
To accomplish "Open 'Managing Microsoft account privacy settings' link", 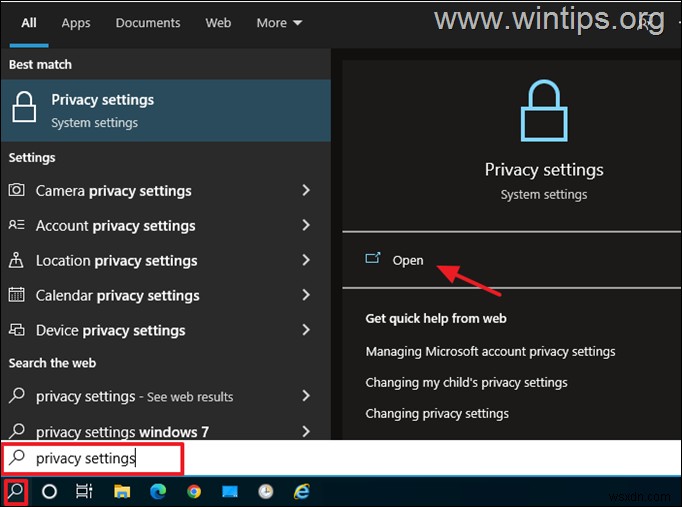I will point(490,351).
